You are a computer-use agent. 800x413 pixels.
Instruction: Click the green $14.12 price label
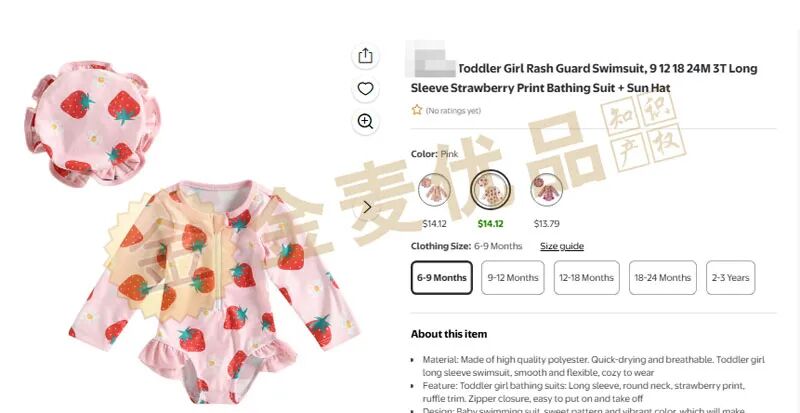coord(490,224)
